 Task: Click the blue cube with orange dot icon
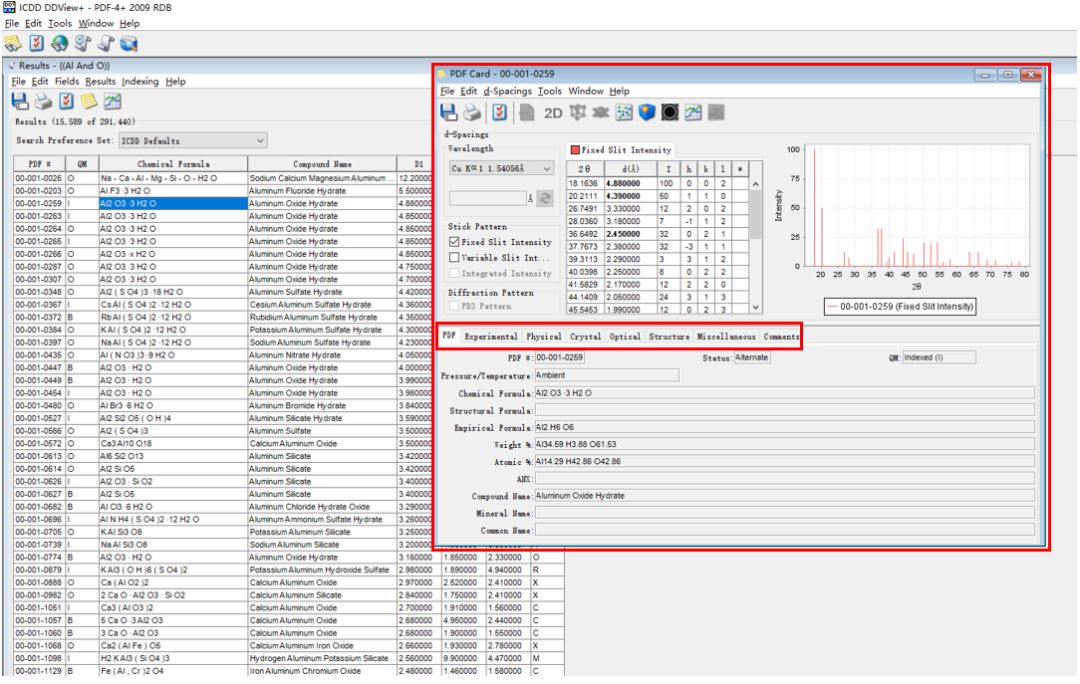pos(647,112)
